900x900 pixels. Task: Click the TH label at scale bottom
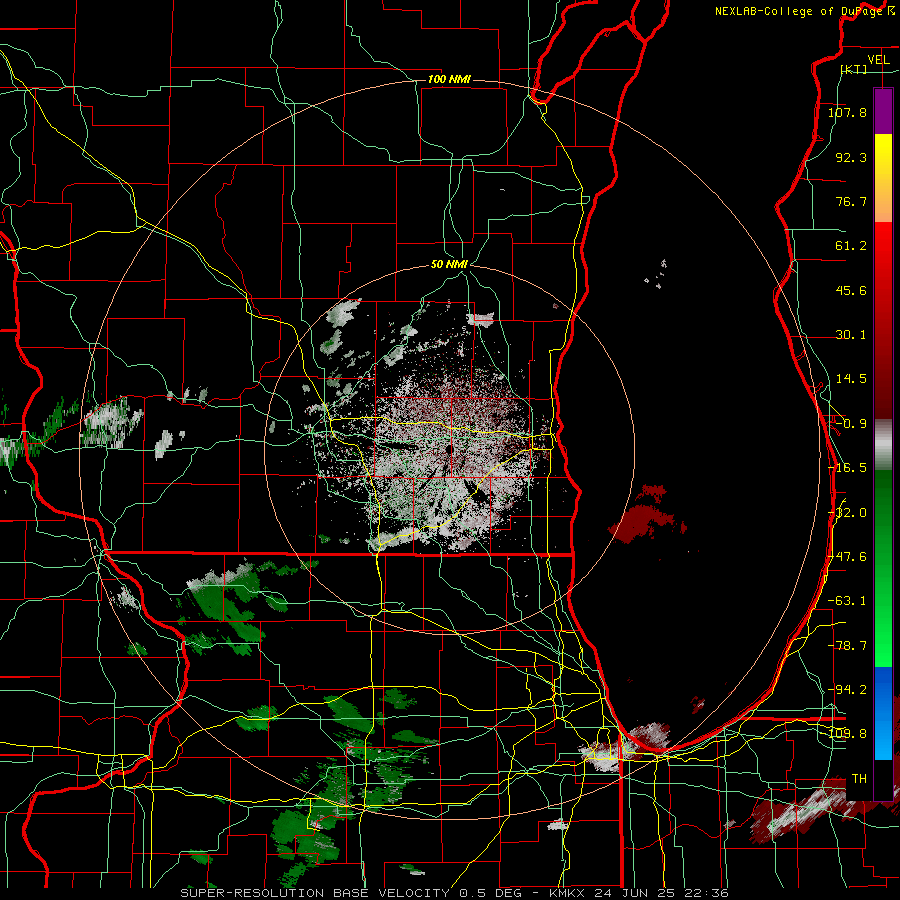859,779
